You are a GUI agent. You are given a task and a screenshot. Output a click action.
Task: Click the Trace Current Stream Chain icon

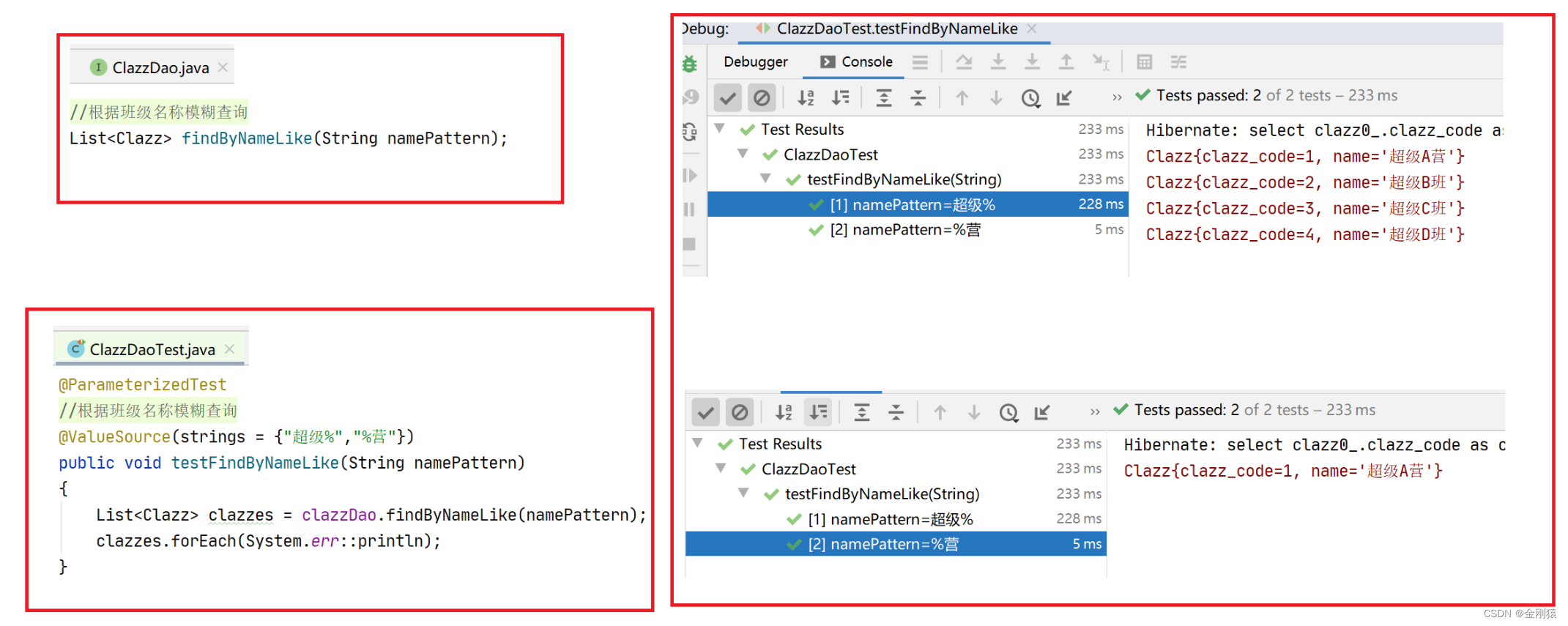point(1178,62)
